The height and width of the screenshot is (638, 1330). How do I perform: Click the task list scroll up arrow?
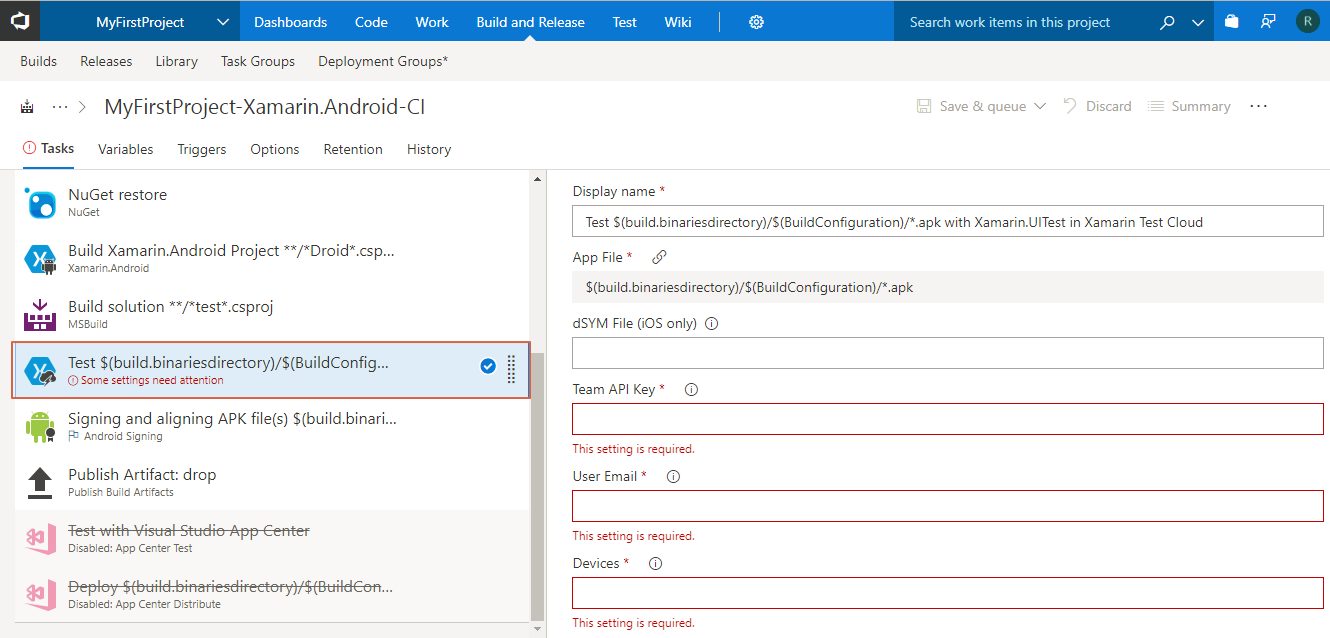(538, 180)
